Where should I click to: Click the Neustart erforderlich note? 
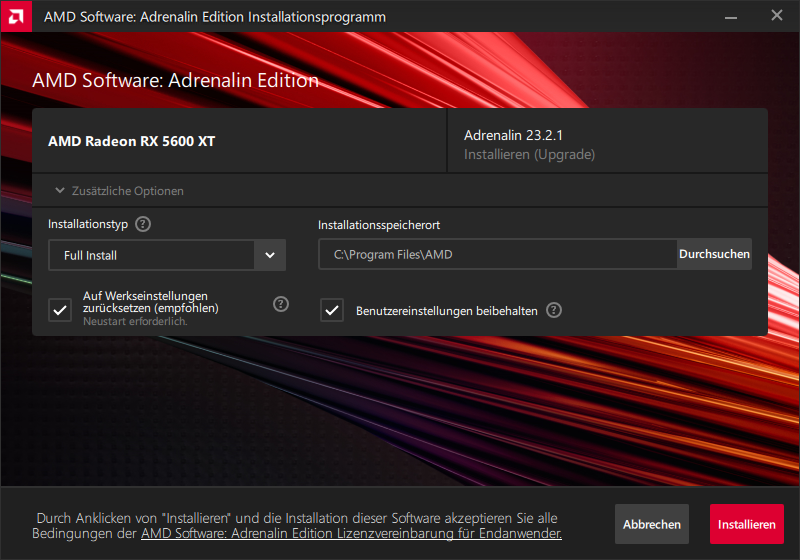click(135, 321)
